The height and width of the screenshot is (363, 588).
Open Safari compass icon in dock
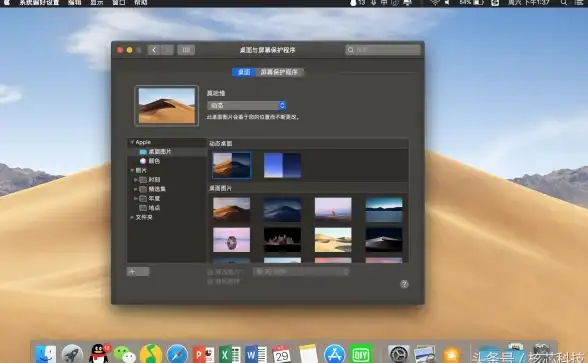pos(177,354)
